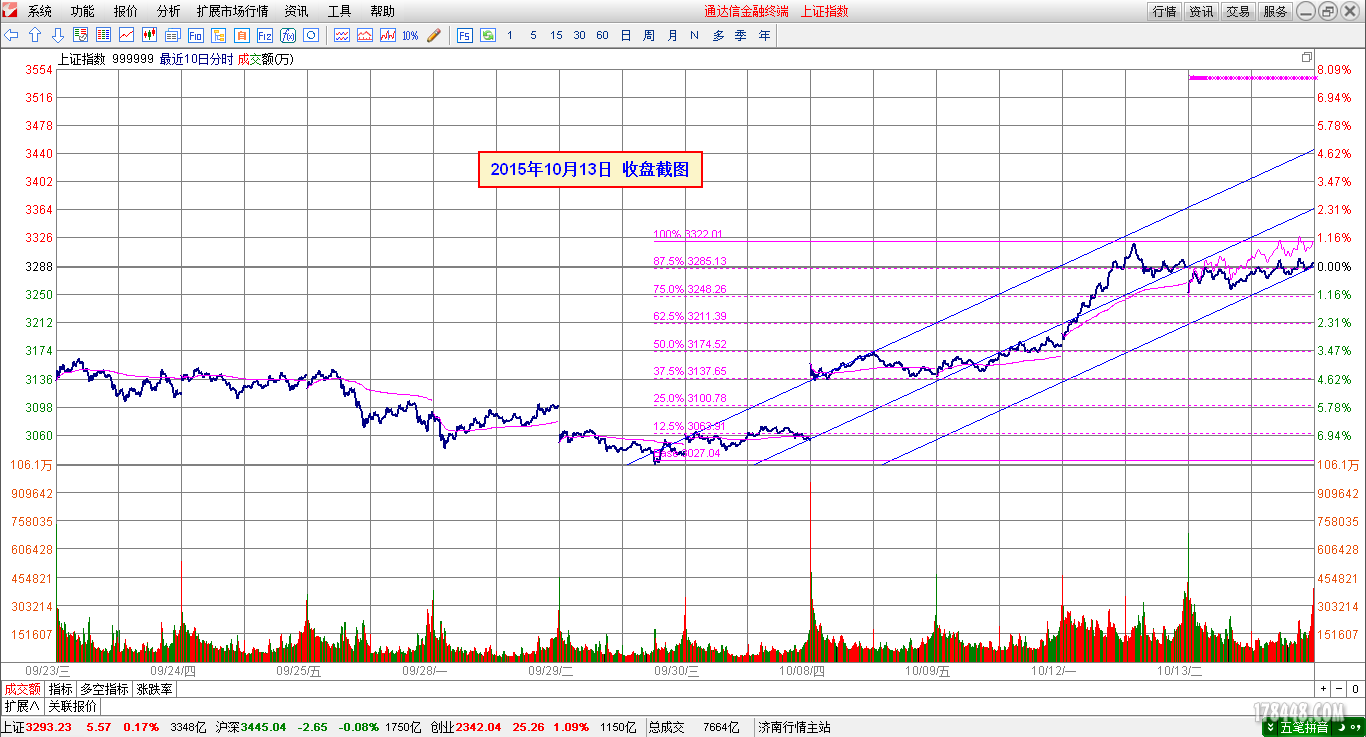The height and width of the screenshot is (737, 1366).
Task: Click the down arrow toolbar icon
Action: click(x=58, y=35)
